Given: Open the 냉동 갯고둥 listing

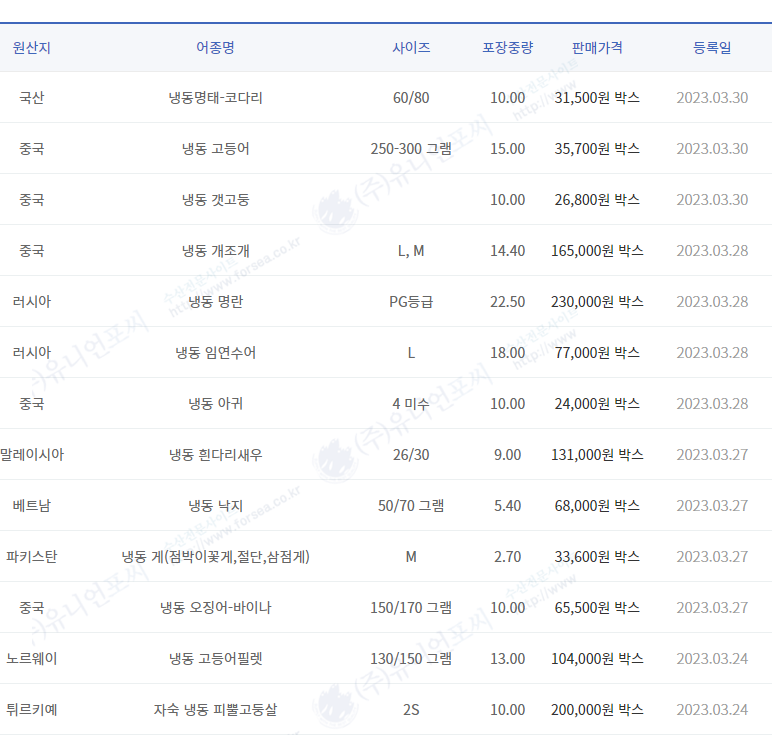Looking at the screenshot, I should pyautogui.click(x=215, y=200).
